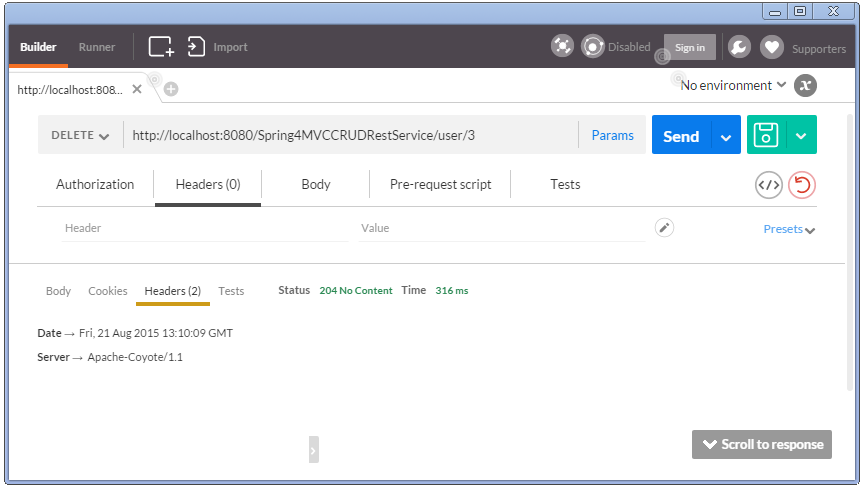Click the Supporters link
The width and height of the screenshot is (863, 486).
tap(819, 49)
